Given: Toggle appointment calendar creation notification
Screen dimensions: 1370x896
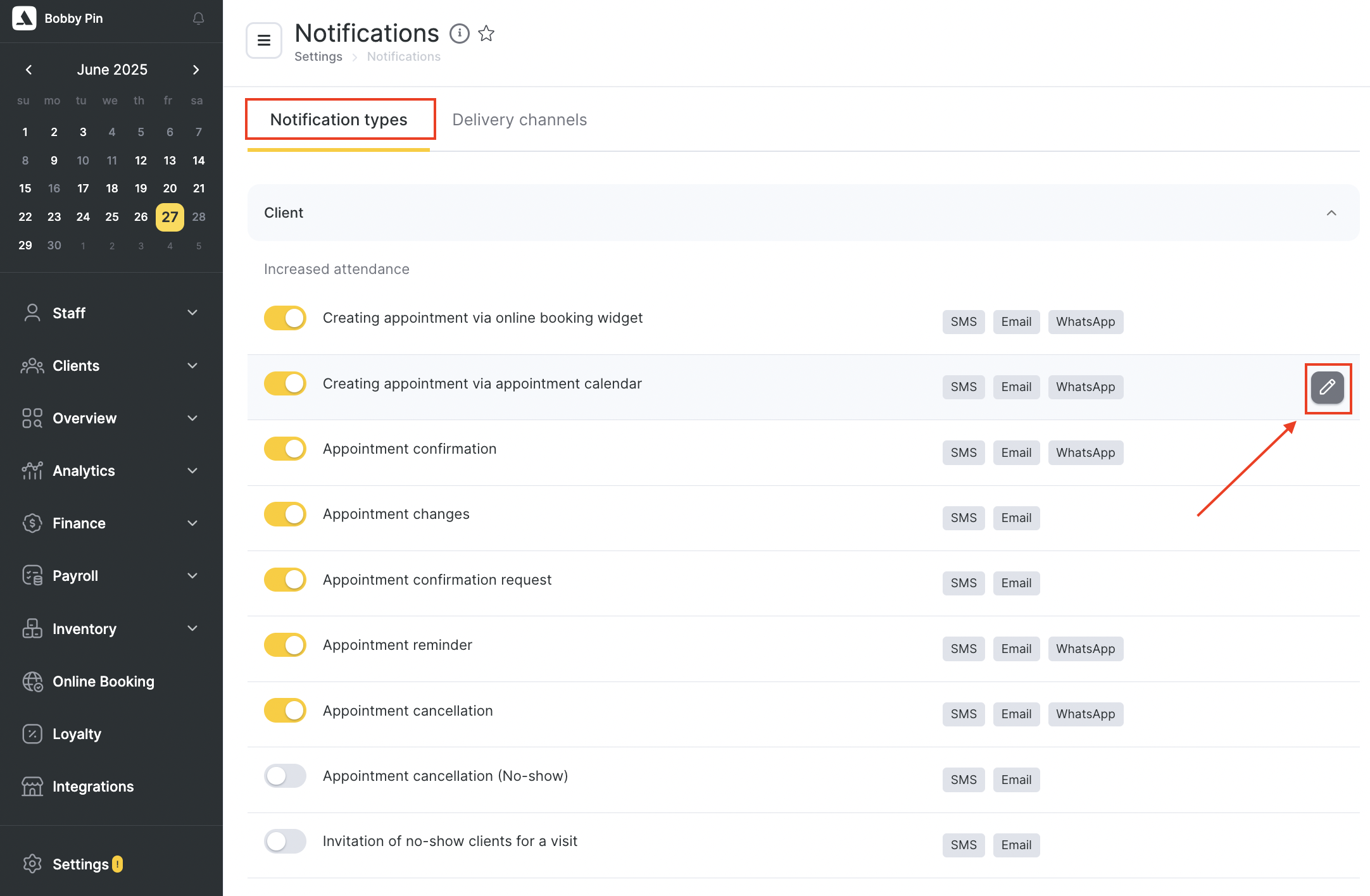Looking at the screenshot, I should click(285, 383).
